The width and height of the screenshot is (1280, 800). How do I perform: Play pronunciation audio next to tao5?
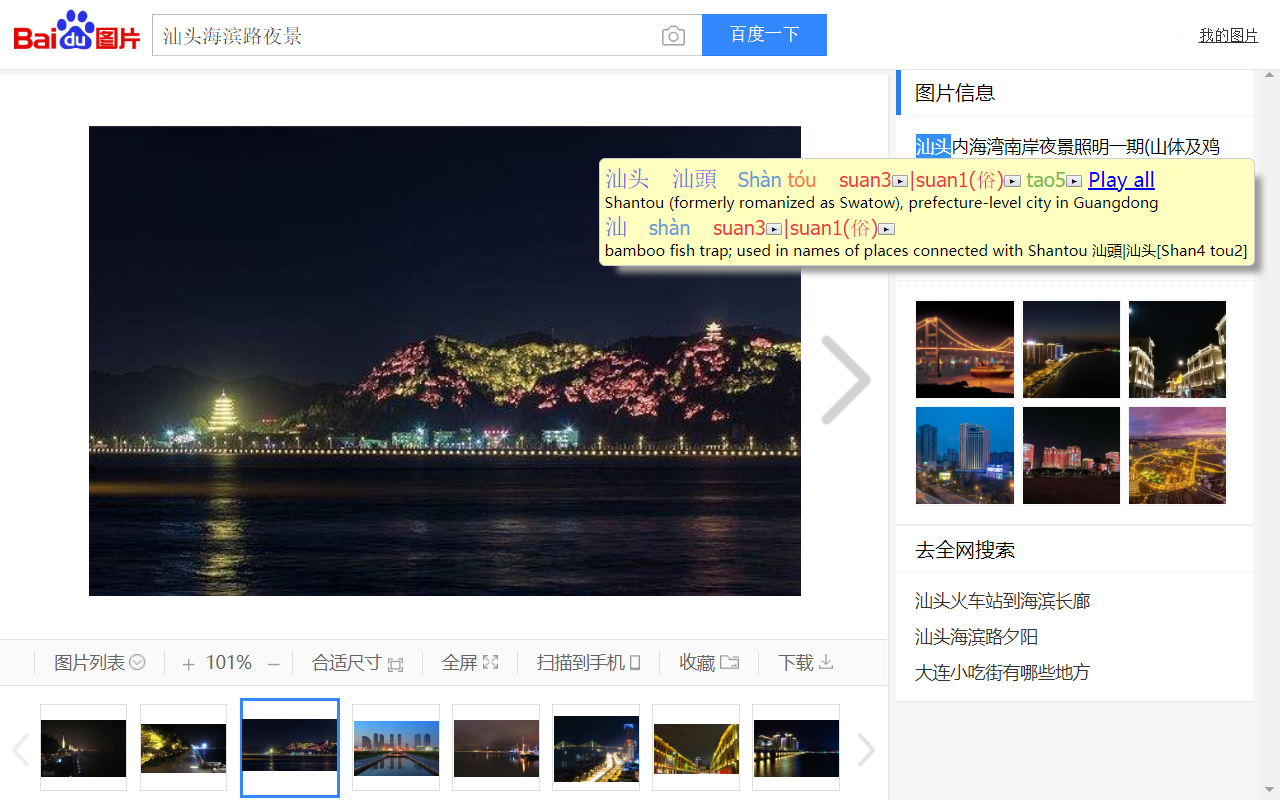coord(1073,180)
